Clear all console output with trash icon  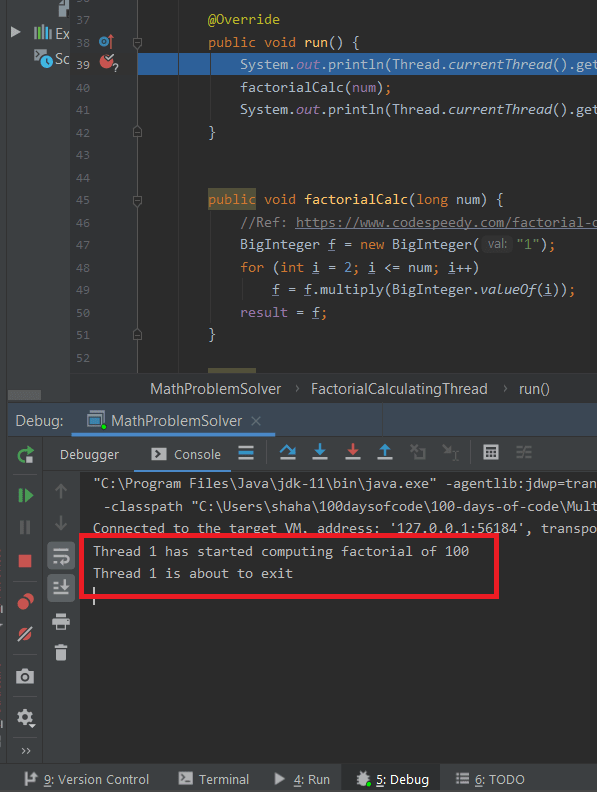pos(61,653)
